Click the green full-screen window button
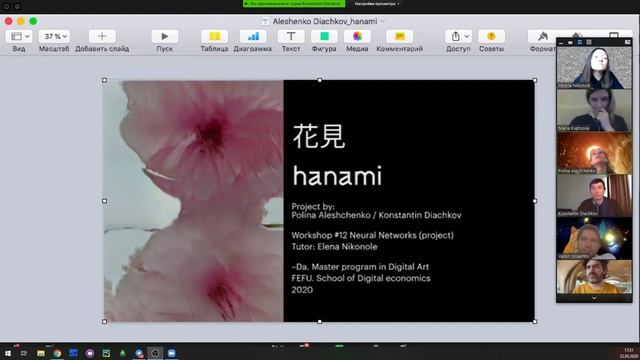The height and width of the screenshot is (360, 640). (x=33, y=21)
